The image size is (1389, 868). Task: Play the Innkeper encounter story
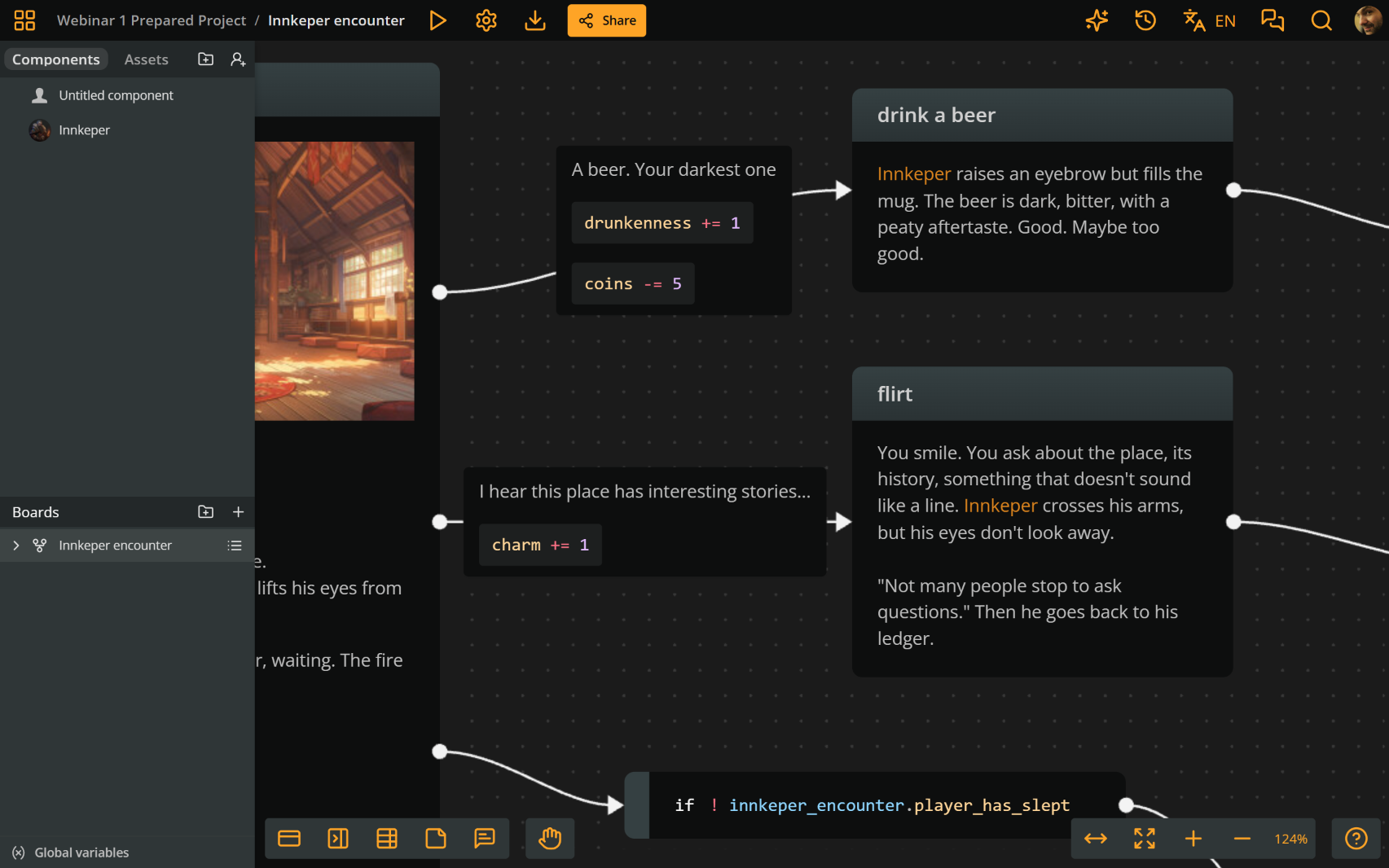tap(437, 20)
